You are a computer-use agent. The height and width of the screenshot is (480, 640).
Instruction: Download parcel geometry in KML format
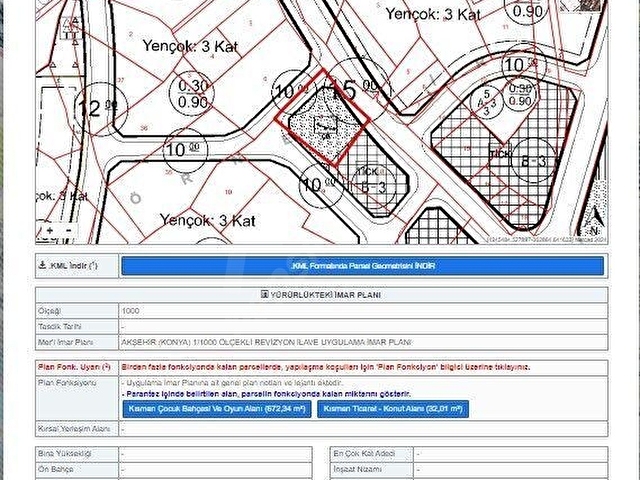[362, 266]
